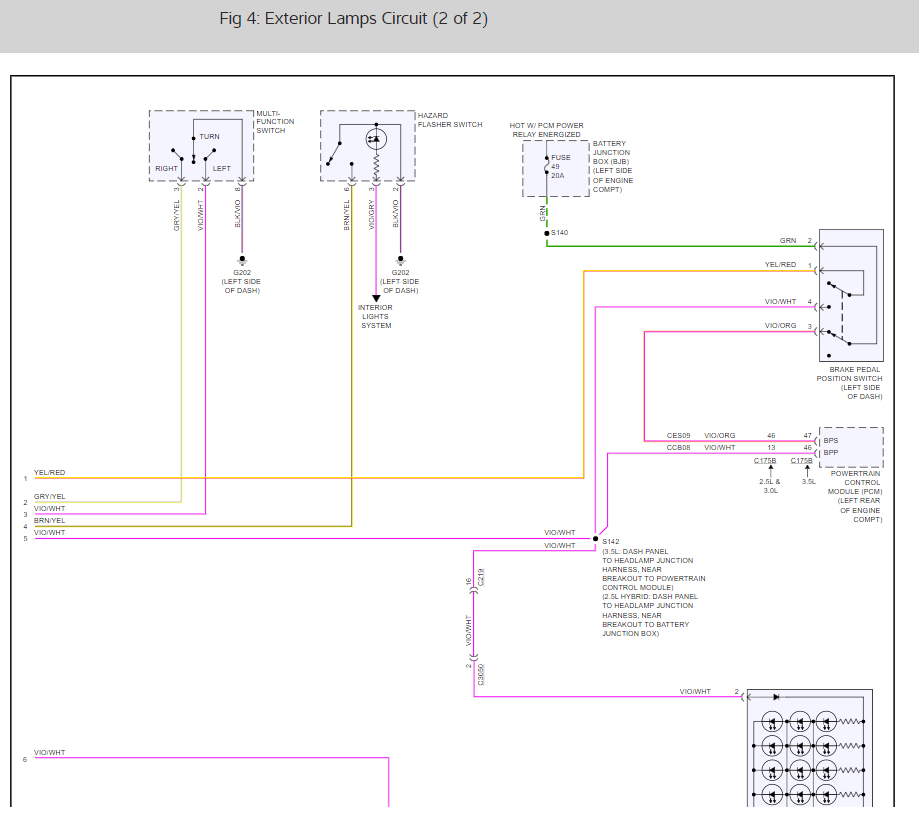This screenshot has height=821, width=919.
Task: Click the lamp symbol inside Hazard Flasher Switch
Action: tap(376, 138)
